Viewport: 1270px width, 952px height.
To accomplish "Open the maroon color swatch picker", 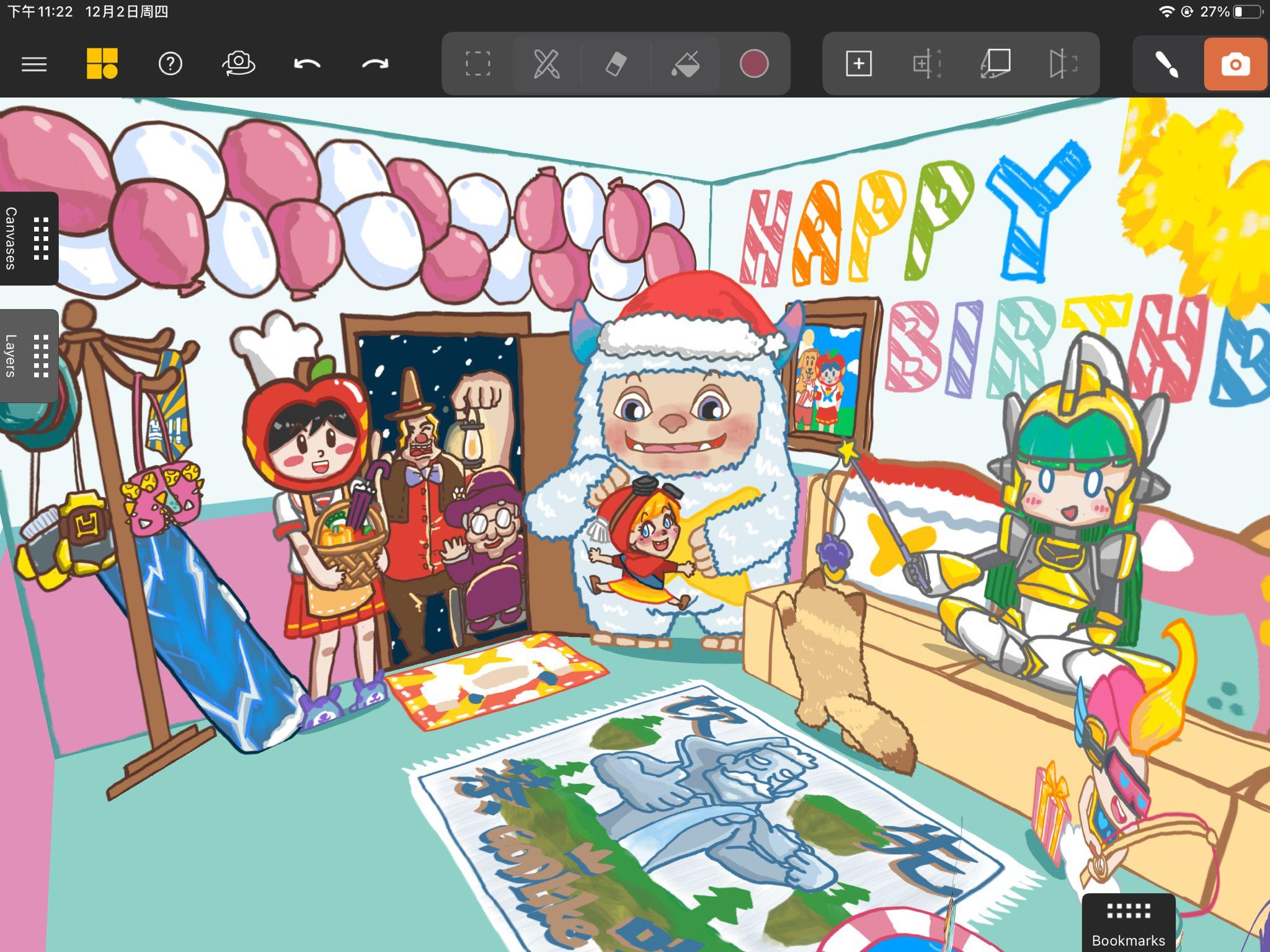I will [754, 64].
